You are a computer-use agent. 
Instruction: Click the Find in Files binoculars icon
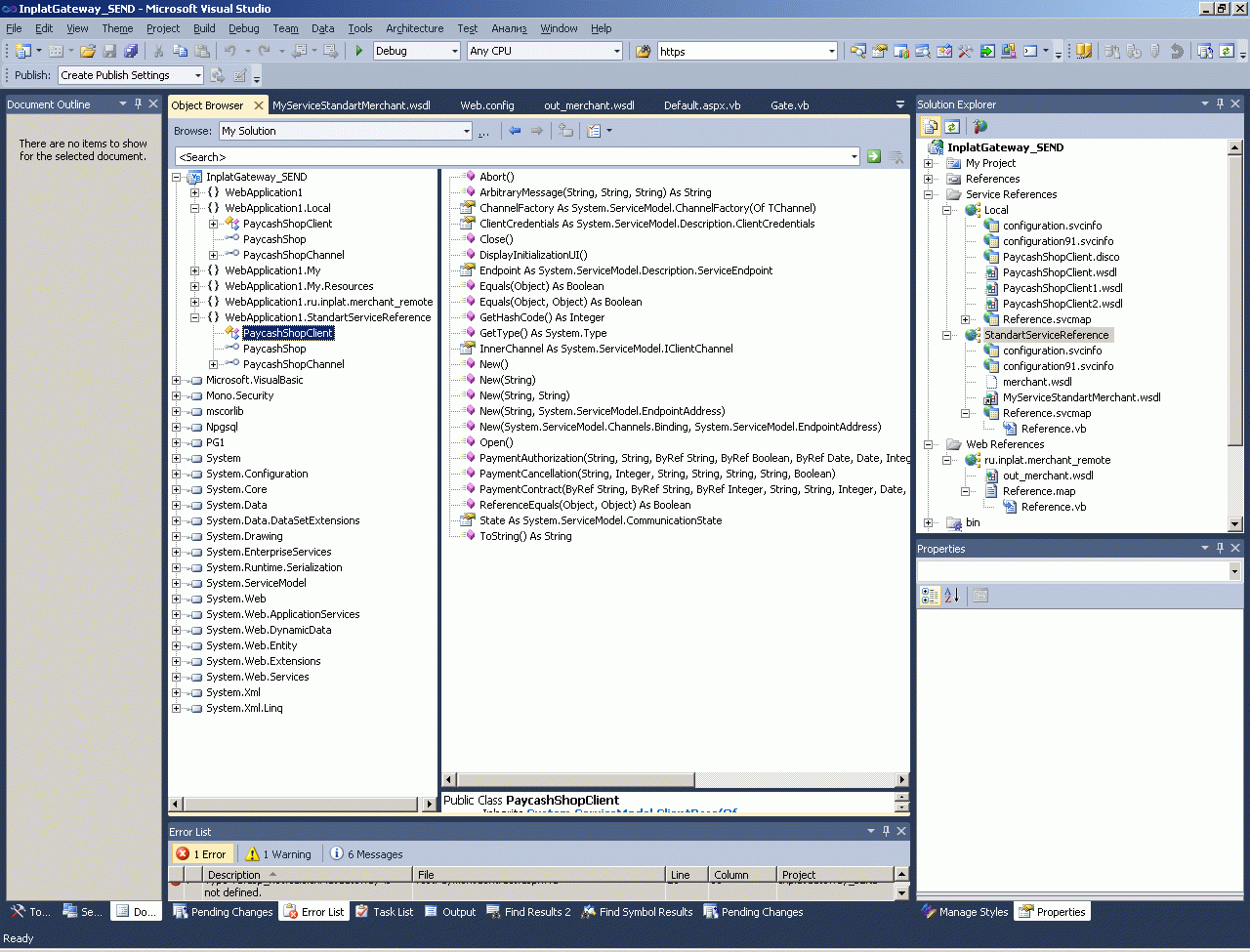[x=644, y=51]
